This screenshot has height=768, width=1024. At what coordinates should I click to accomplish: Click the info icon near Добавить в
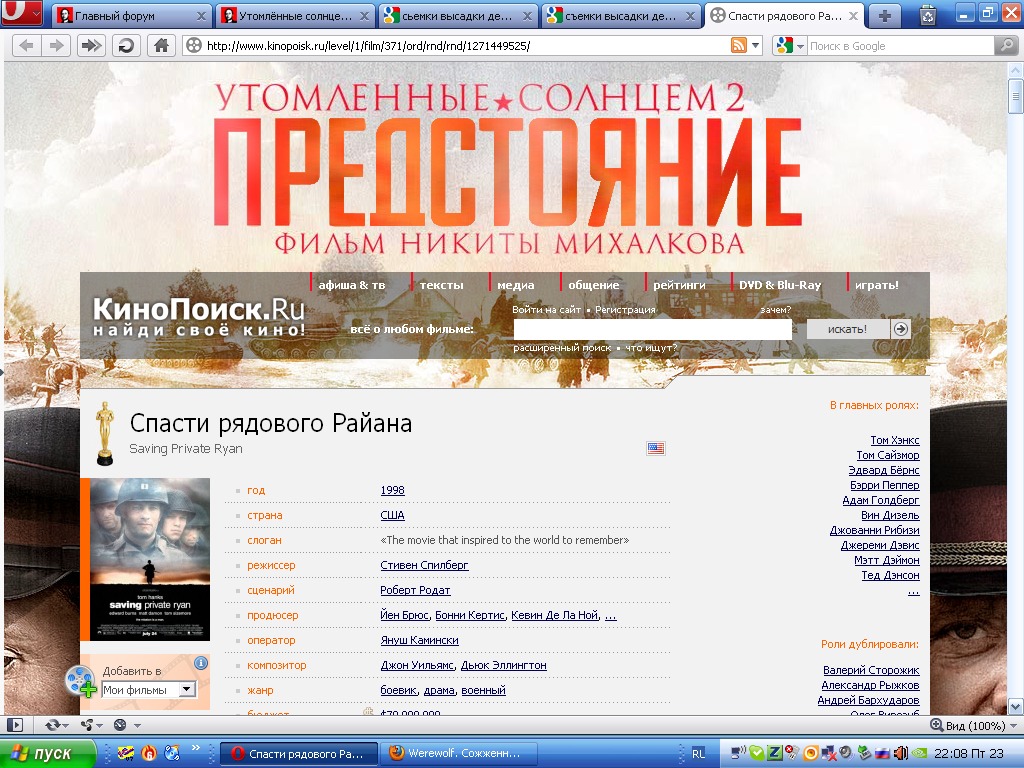point(201,664)
